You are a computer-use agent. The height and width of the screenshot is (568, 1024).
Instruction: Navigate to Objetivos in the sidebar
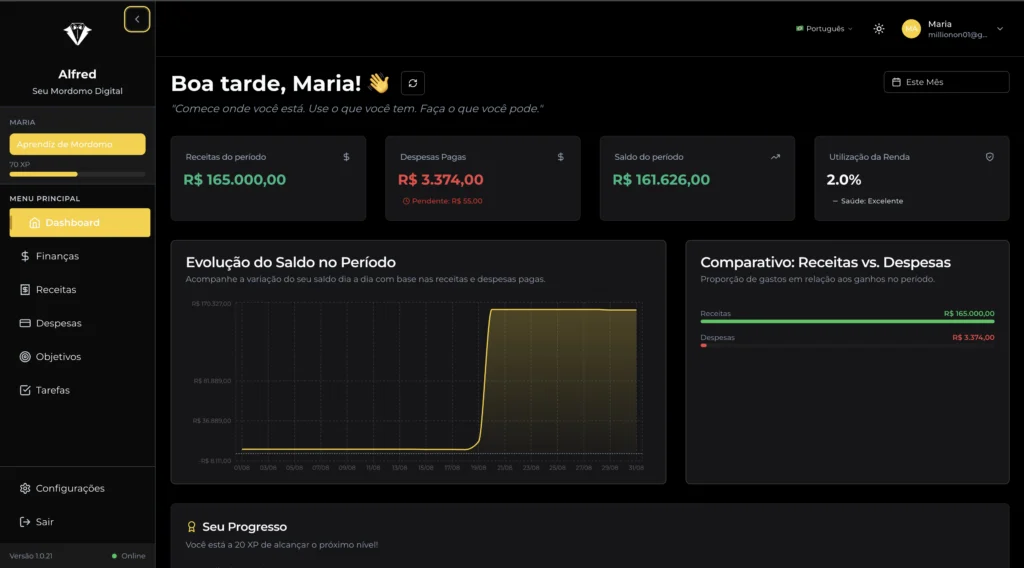tap(80, 356)
